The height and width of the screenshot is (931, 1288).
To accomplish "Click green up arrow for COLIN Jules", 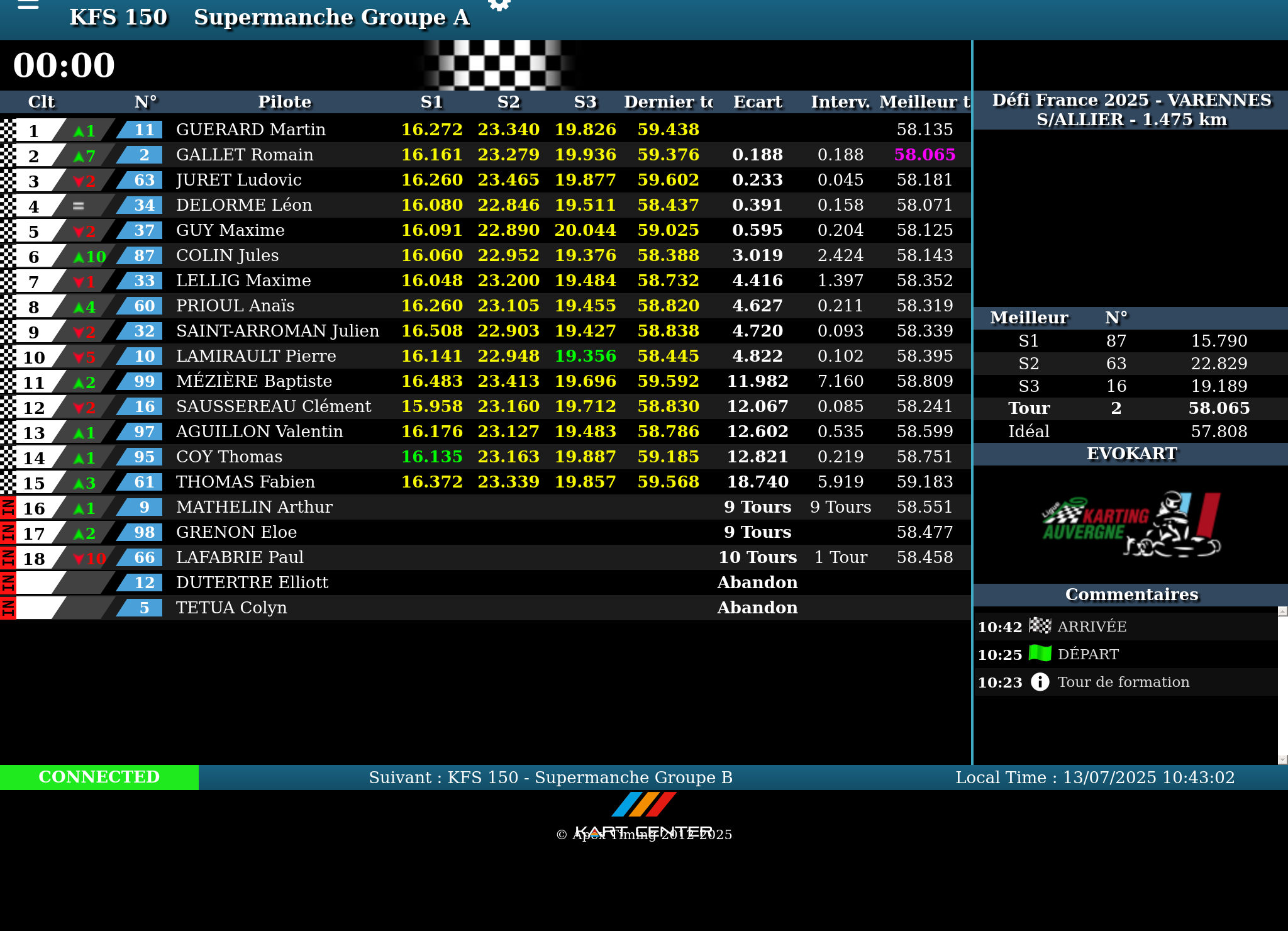I will pos(79,257).
